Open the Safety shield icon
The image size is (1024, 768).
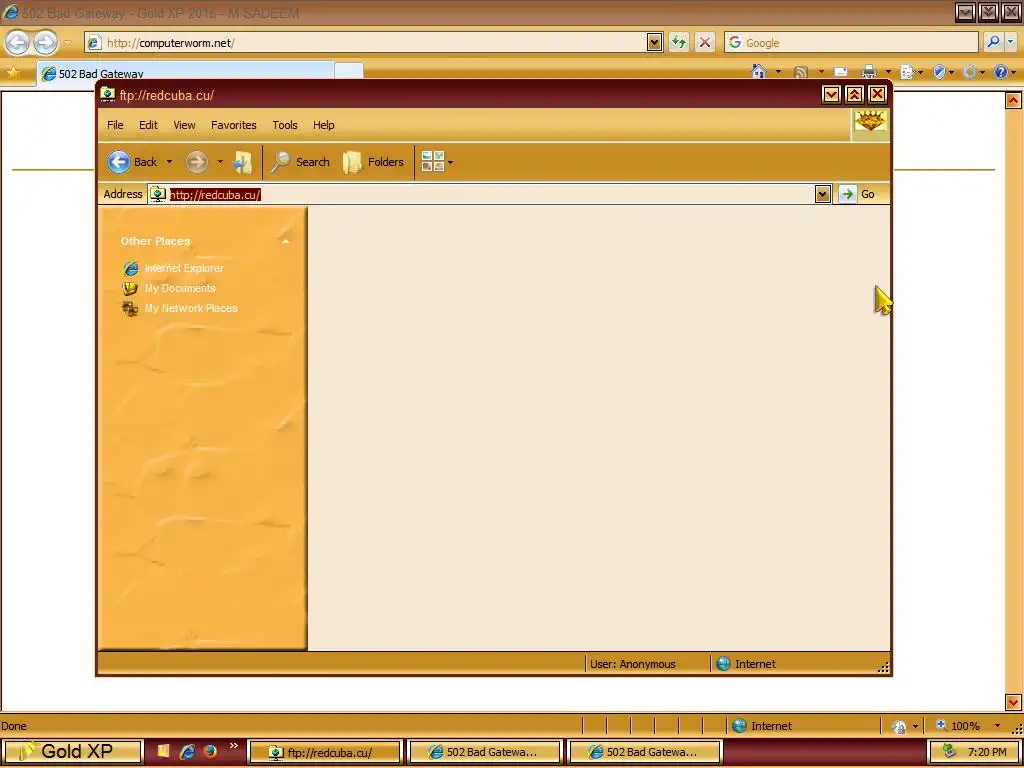tap(939, 72)
